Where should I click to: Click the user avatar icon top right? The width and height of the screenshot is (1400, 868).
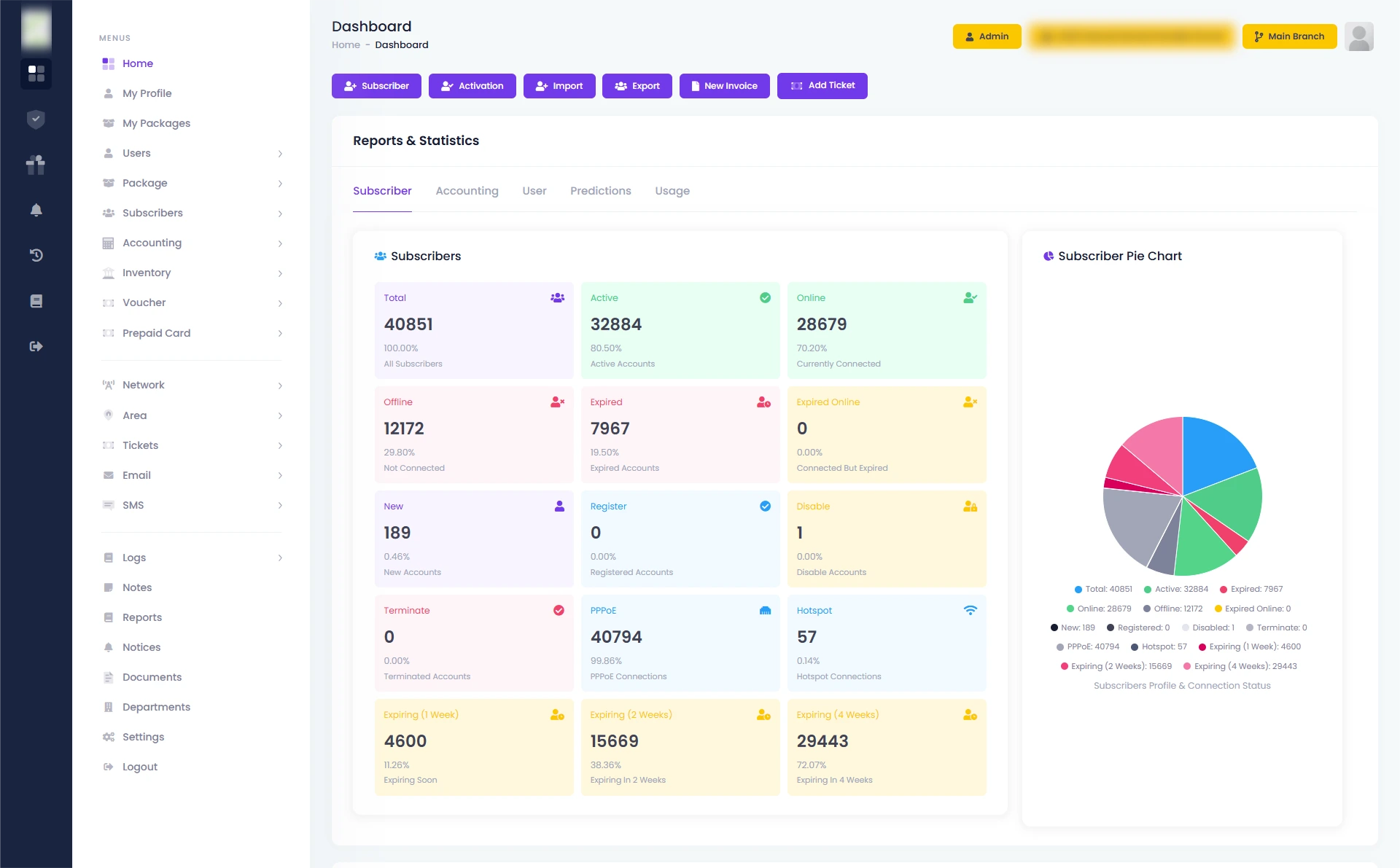pyautogui.click(x=1359, y=36)
